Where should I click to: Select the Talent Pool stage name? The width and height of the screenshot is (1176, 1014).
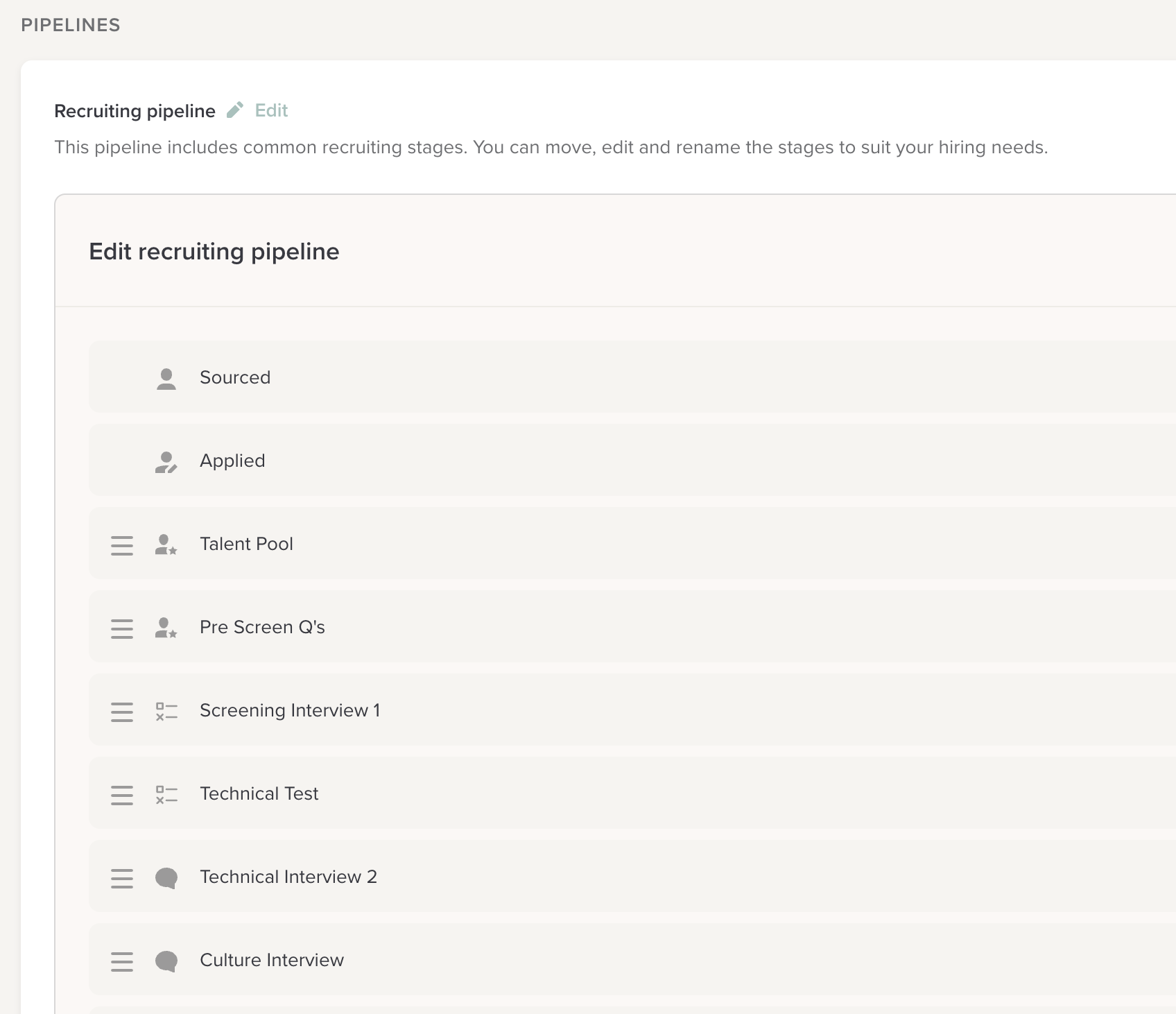click(246, 544)
